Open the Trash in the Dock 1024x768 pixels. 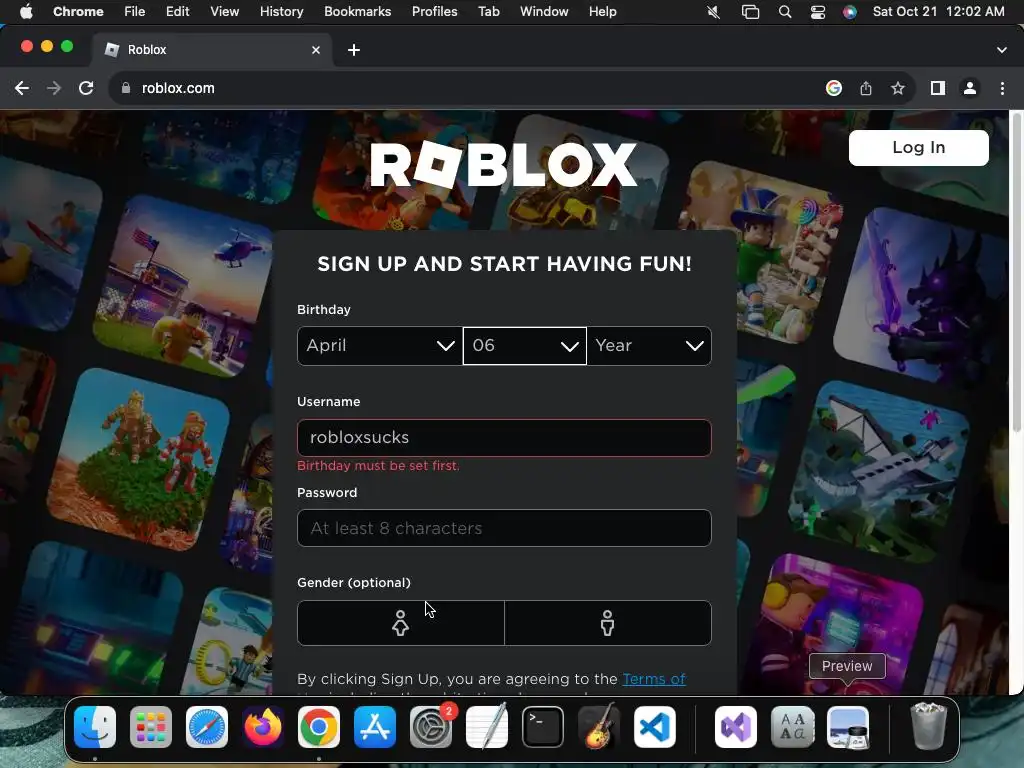928,726
